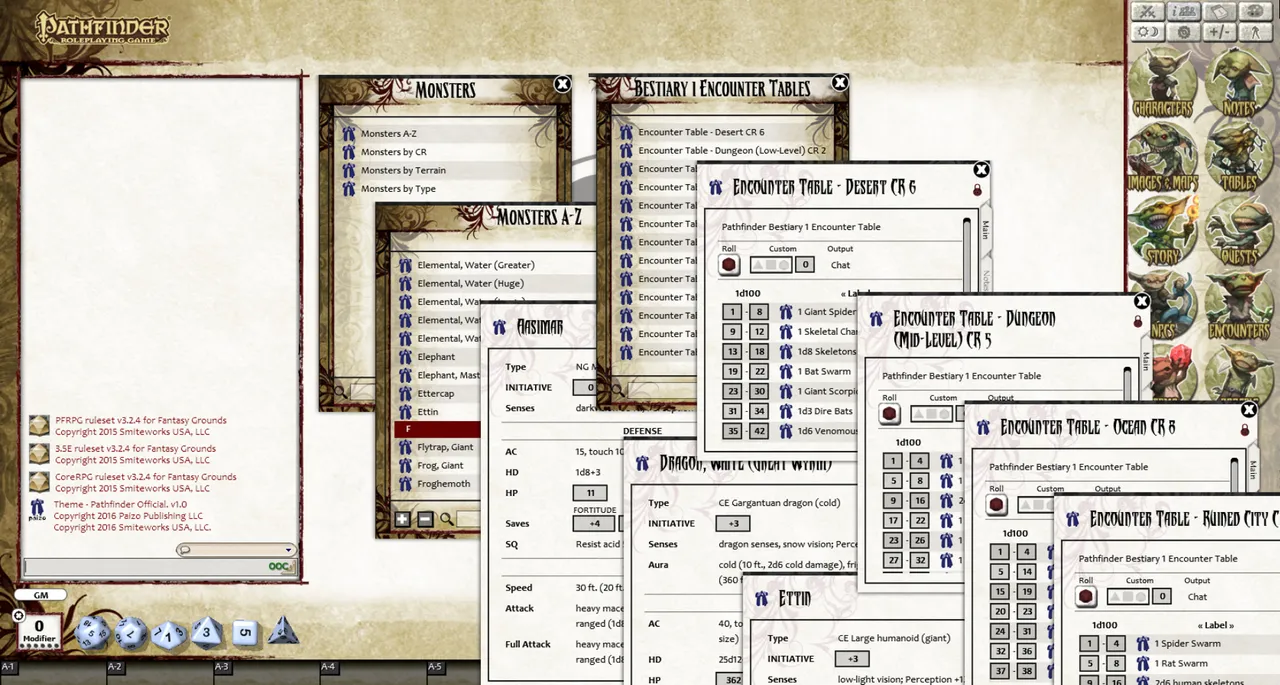Pick the d12 die in the dice tray
Screen dimensions: 1280x685
click(131, 632)
